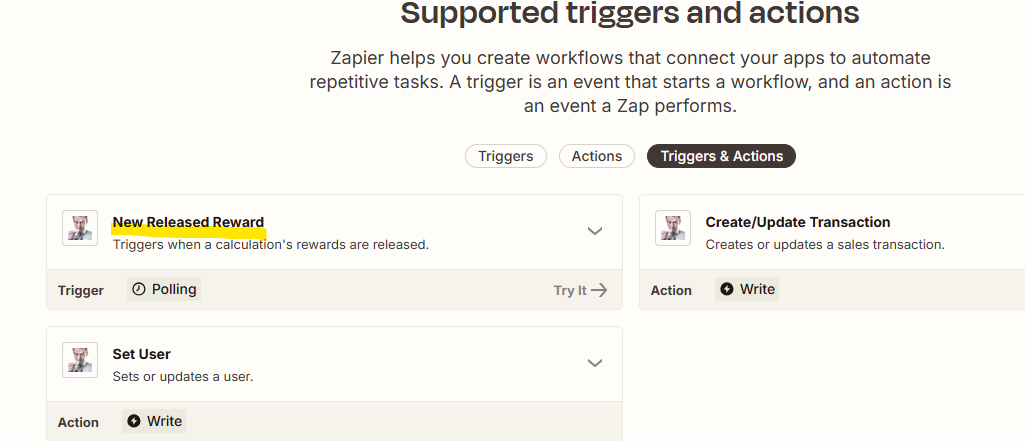Click the lightning icon in Set User's Write badge
Viewport: 1025px width, 441px height.
pyautogui.click(x=133, y=421)
